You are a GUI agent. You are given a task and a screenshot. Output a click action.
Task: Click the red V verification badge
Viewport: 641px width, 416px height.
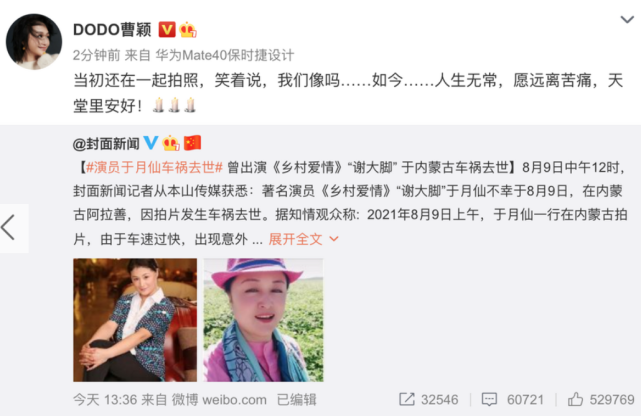167,30
